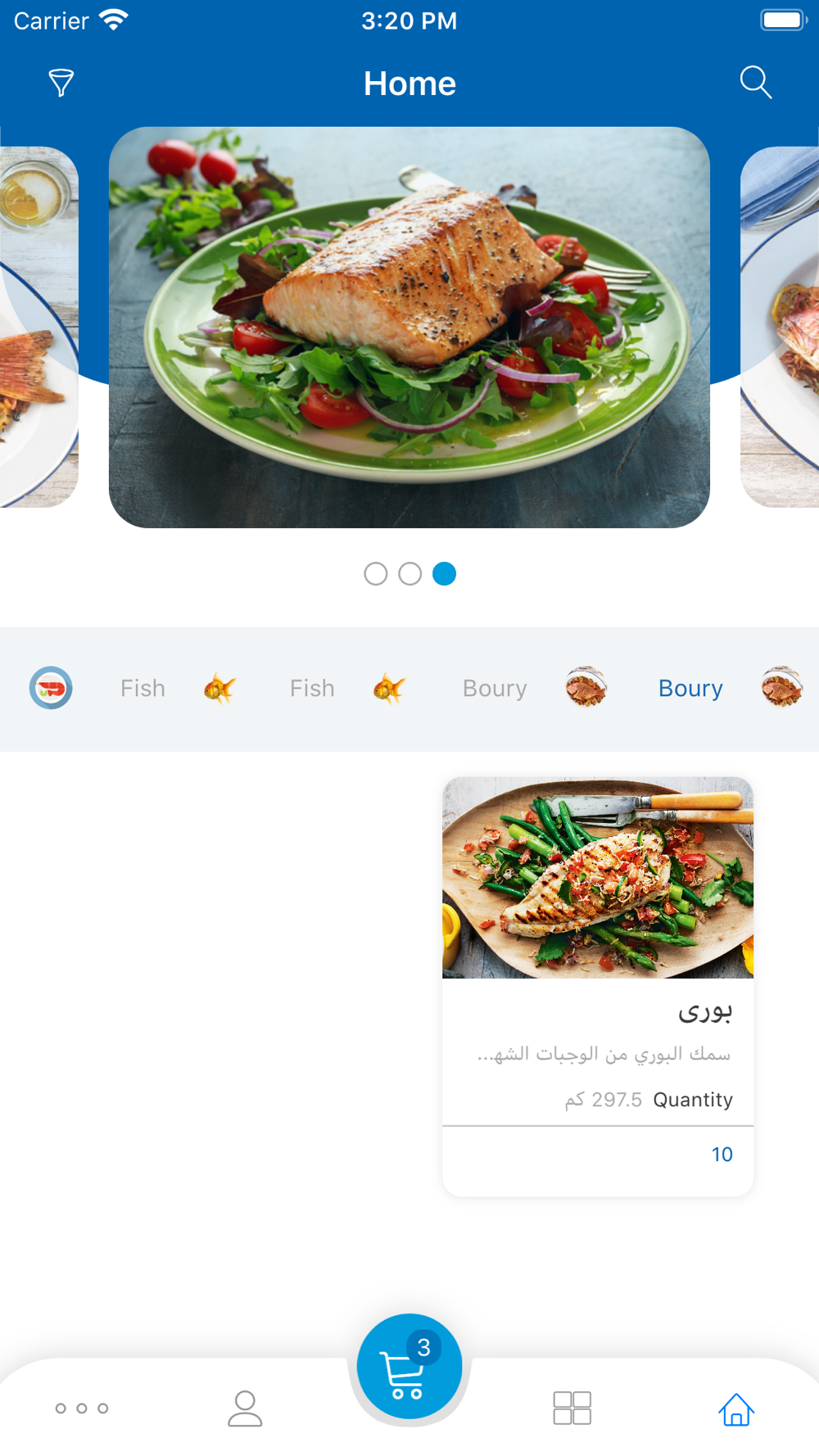819x1456 pixels.
Task: Tap the quantity field showing 10
Action: [x=598, y=1155]
